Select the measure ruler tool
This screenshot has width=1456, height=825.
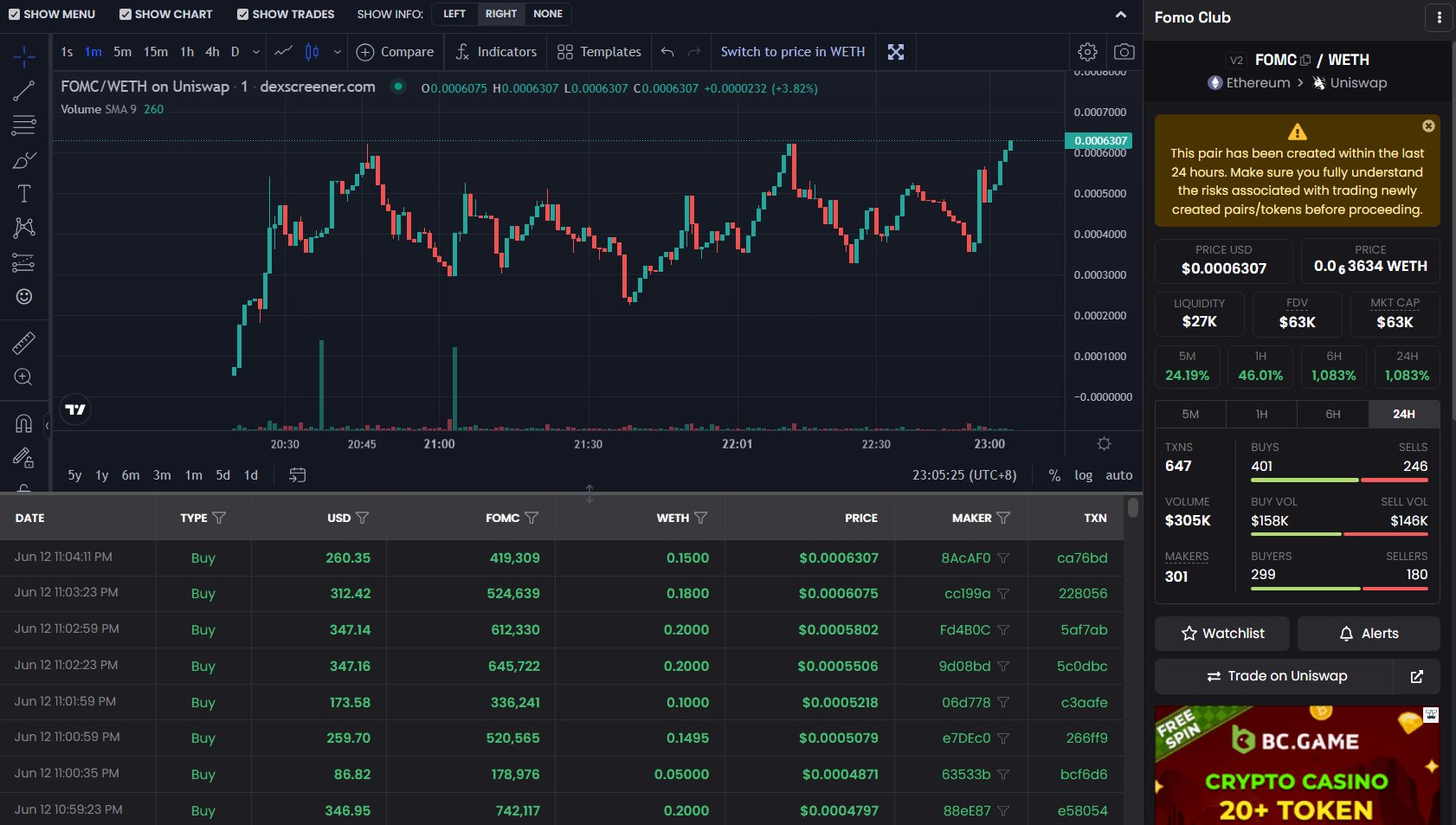(x=23, y=342)
